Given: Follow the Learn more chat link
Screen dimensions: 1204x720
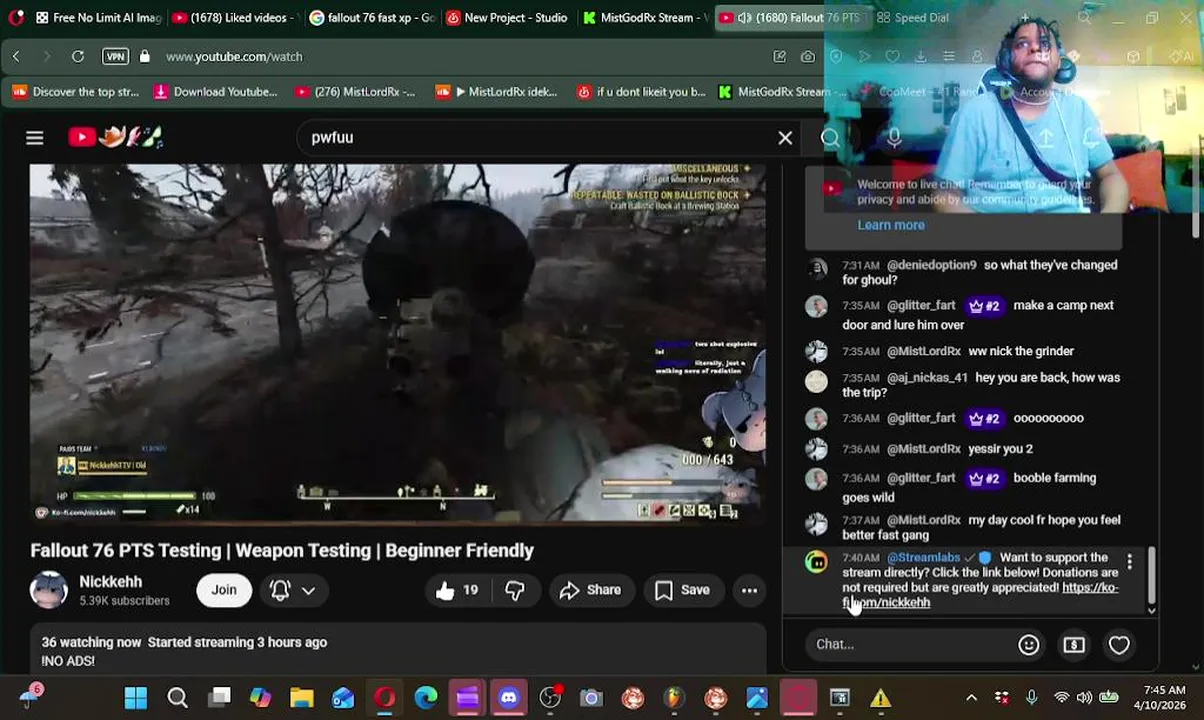Looking at the screenshot, I should click(x=891, y=225).
